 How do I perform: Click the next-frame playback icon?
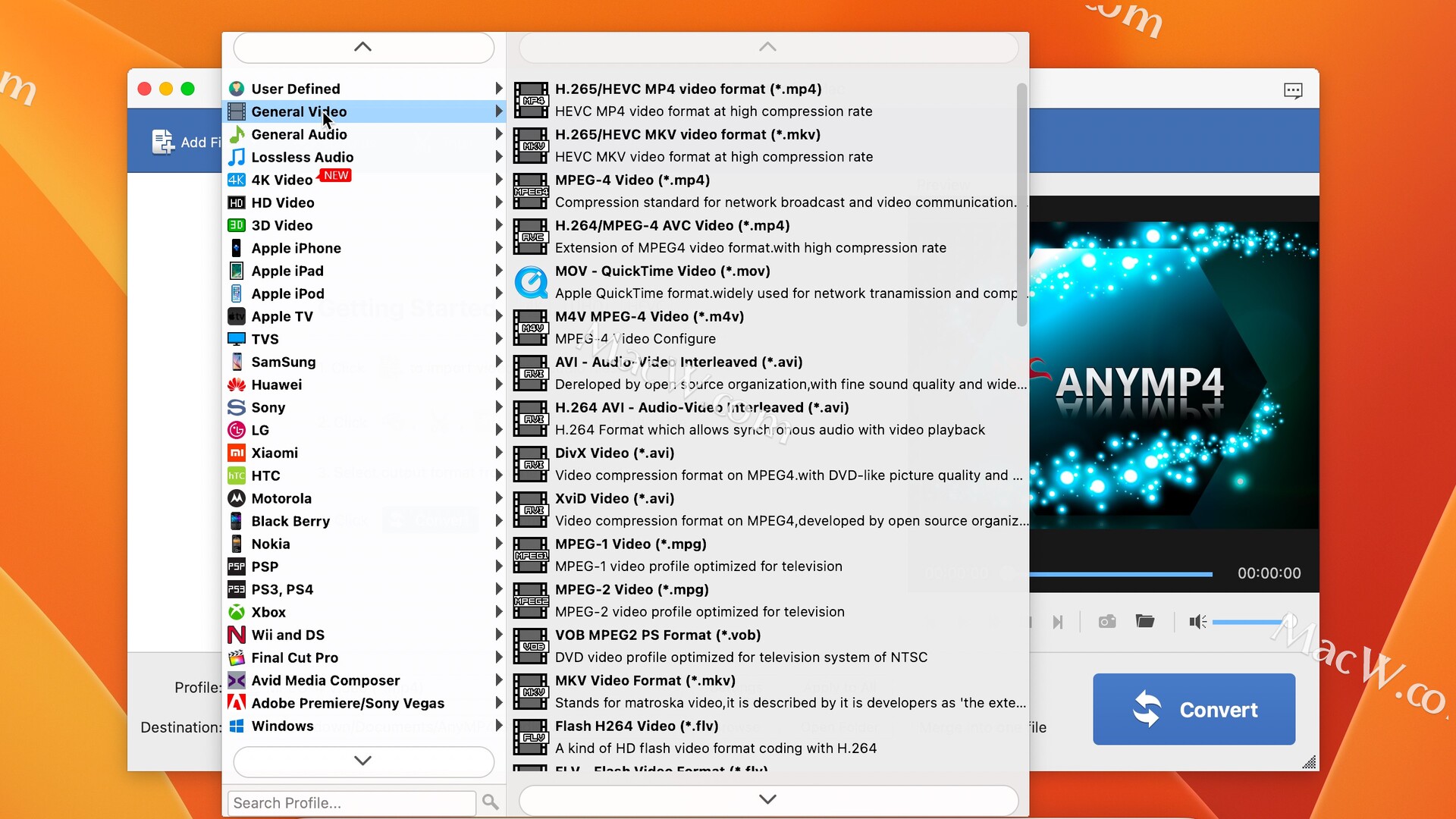(x=1059, y=622)
